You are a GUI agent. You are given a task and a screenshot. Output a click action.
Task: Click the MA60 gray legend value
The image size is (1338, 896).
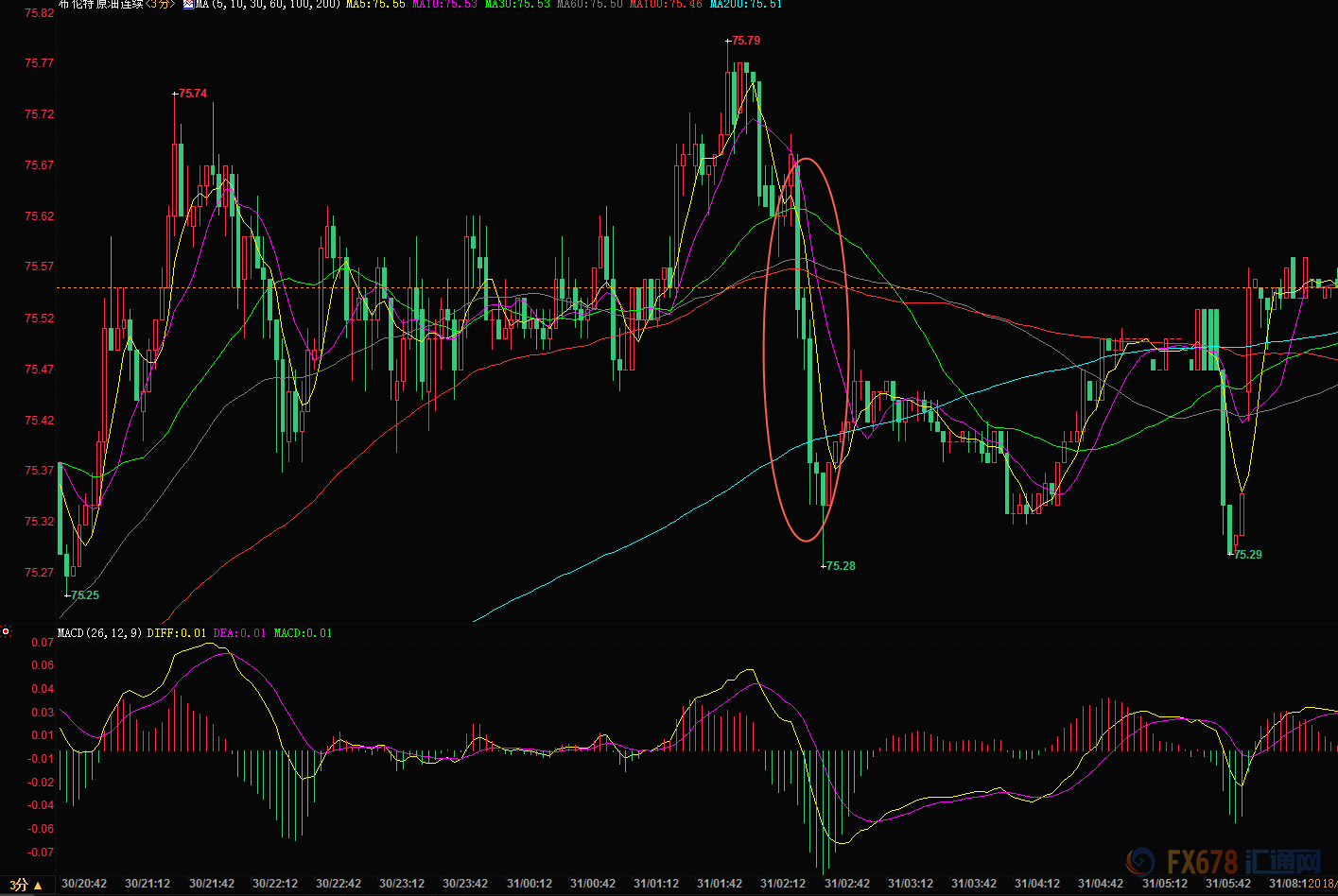[x=590, y=5]
